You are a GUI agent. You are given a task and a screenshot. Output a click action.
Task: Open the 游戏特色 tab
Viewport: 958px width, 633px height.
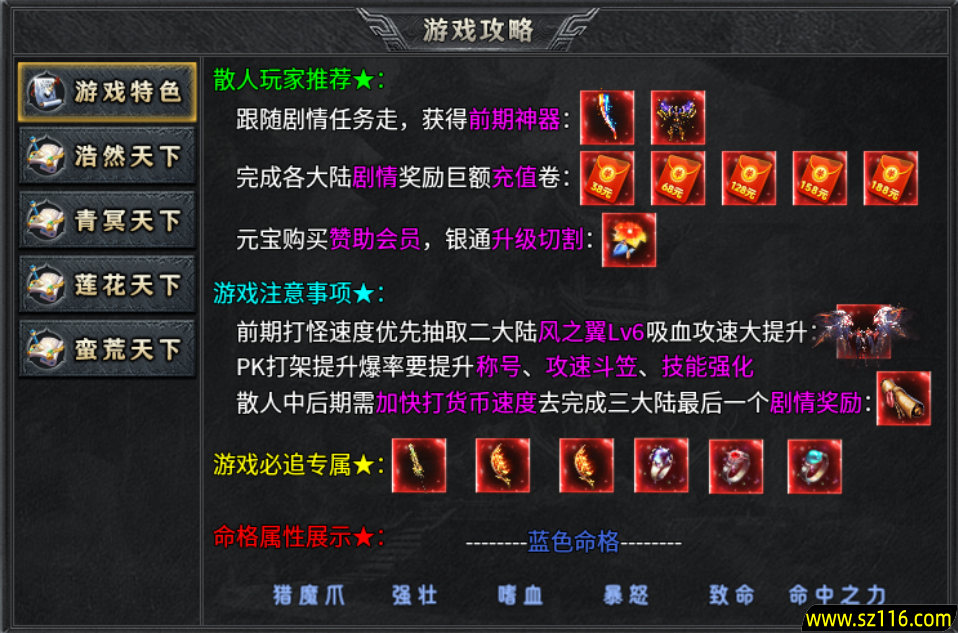coord(108,92)
